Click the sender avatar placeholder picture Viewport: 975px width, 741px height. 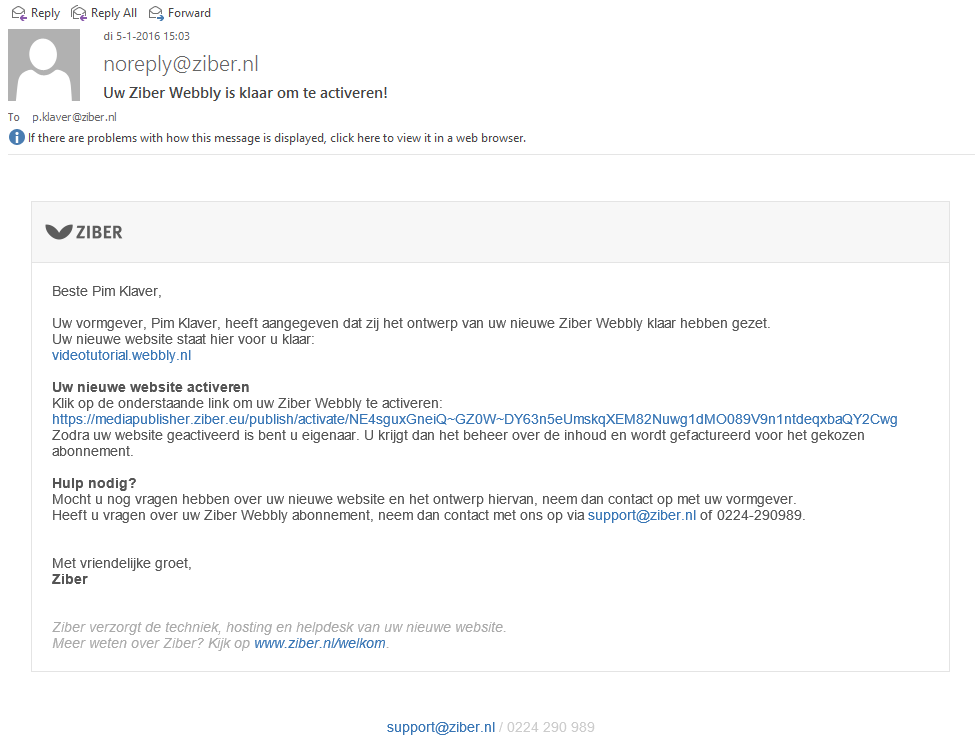[44, 65]
